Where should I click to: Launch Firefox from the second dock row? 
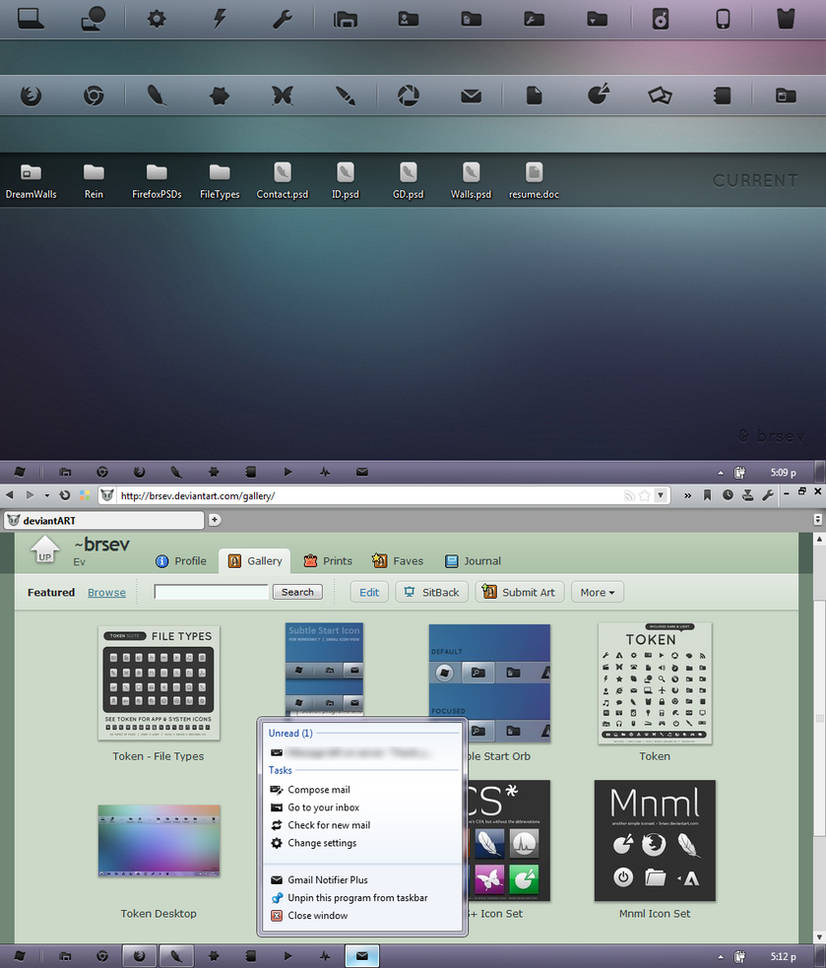(x=30, y=96)
